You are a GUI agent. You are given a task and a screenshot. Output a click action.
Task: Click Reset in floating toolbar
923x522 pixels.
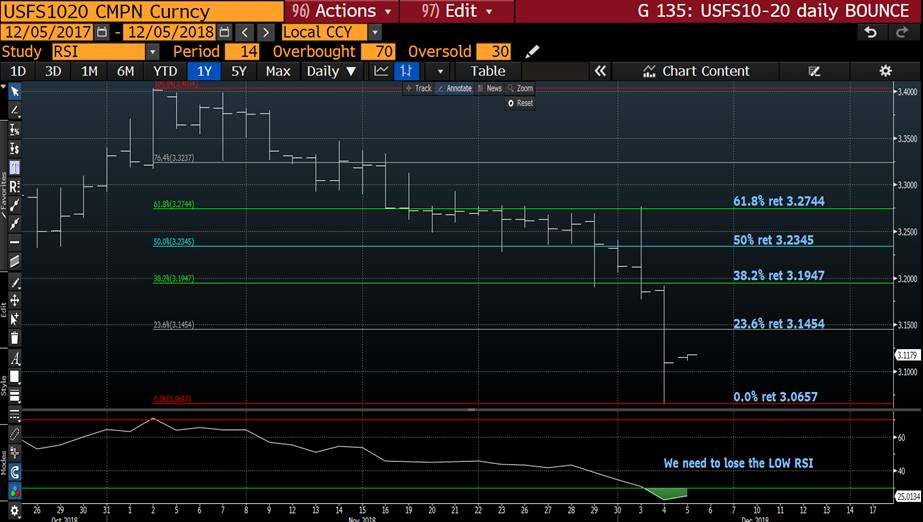(520, 103)
